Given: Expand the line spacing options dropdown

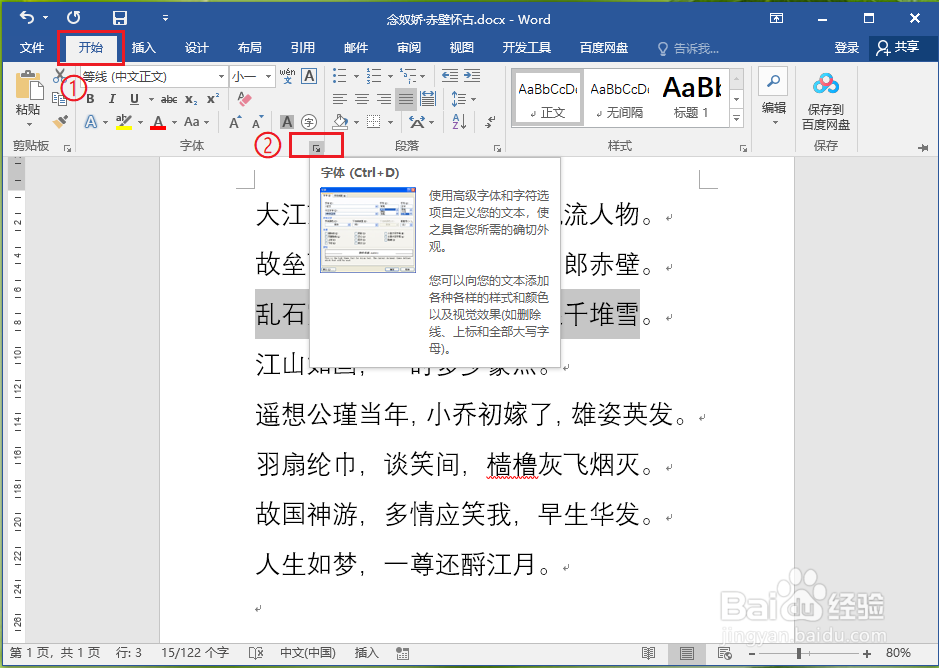Looking at the screenshot, I should (473, 99).
